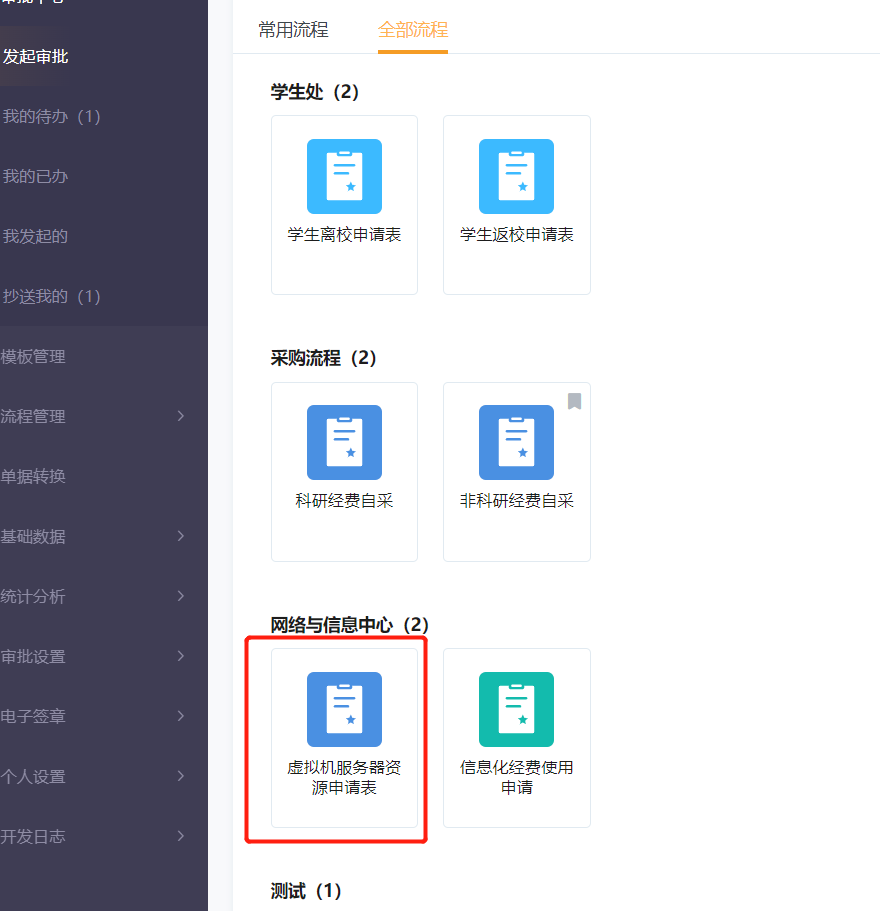Expand the 统计分析 sidebar menu

(180, 596)
